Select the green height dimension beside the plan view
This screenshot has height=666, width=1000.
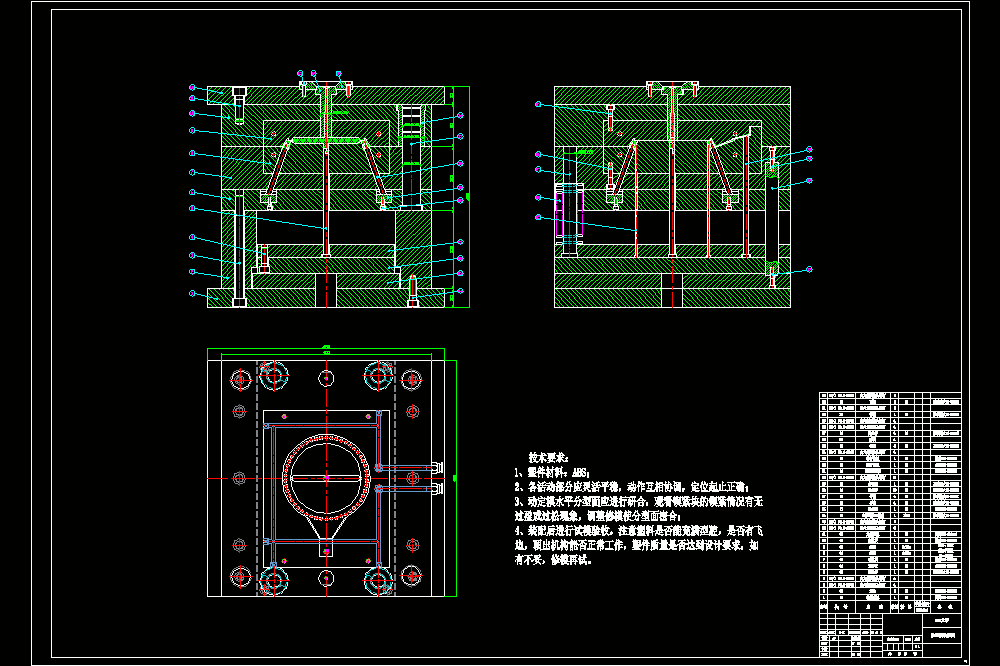(x=455, y=478)
